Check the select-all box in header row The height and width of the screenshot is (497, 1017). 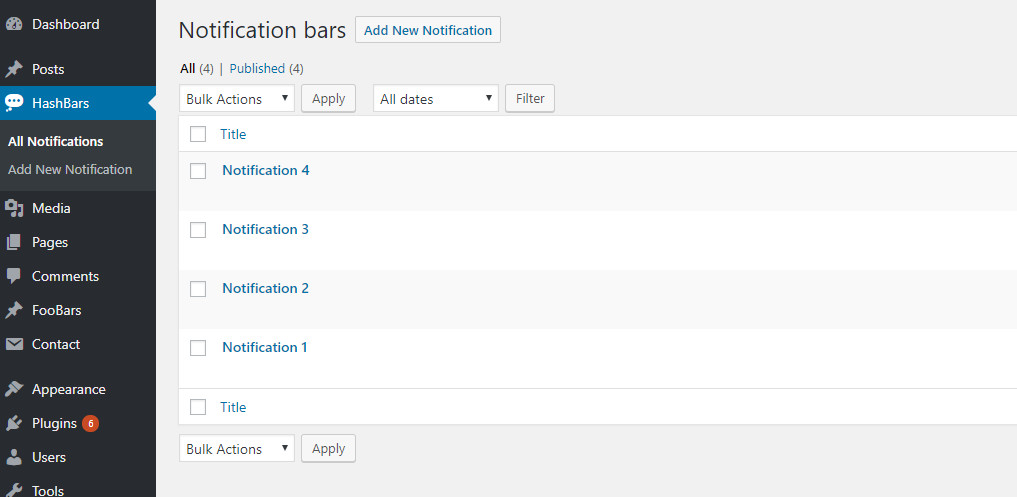[198, 134]
